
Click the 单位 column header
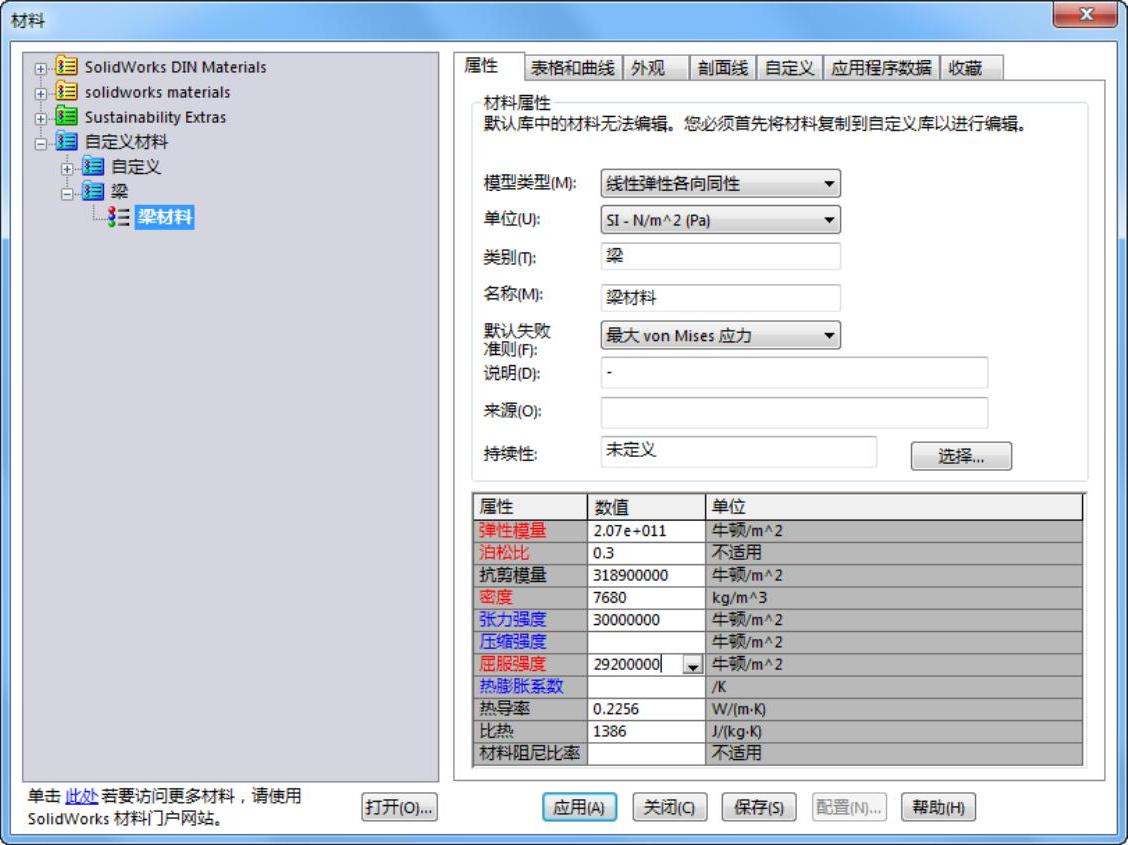pos(894,507)
